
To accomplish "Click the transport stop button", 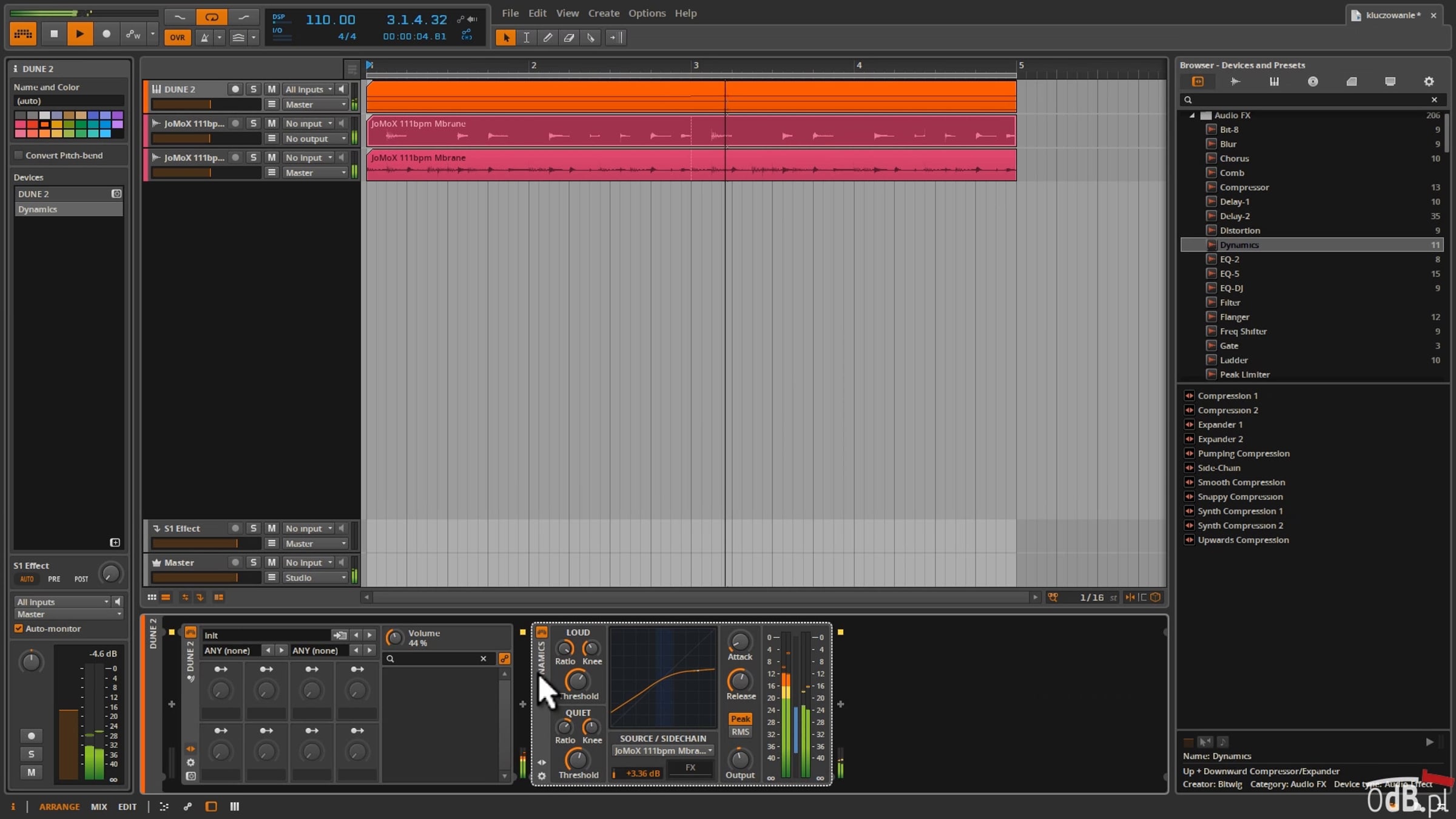I will click(x=53, y=34).
